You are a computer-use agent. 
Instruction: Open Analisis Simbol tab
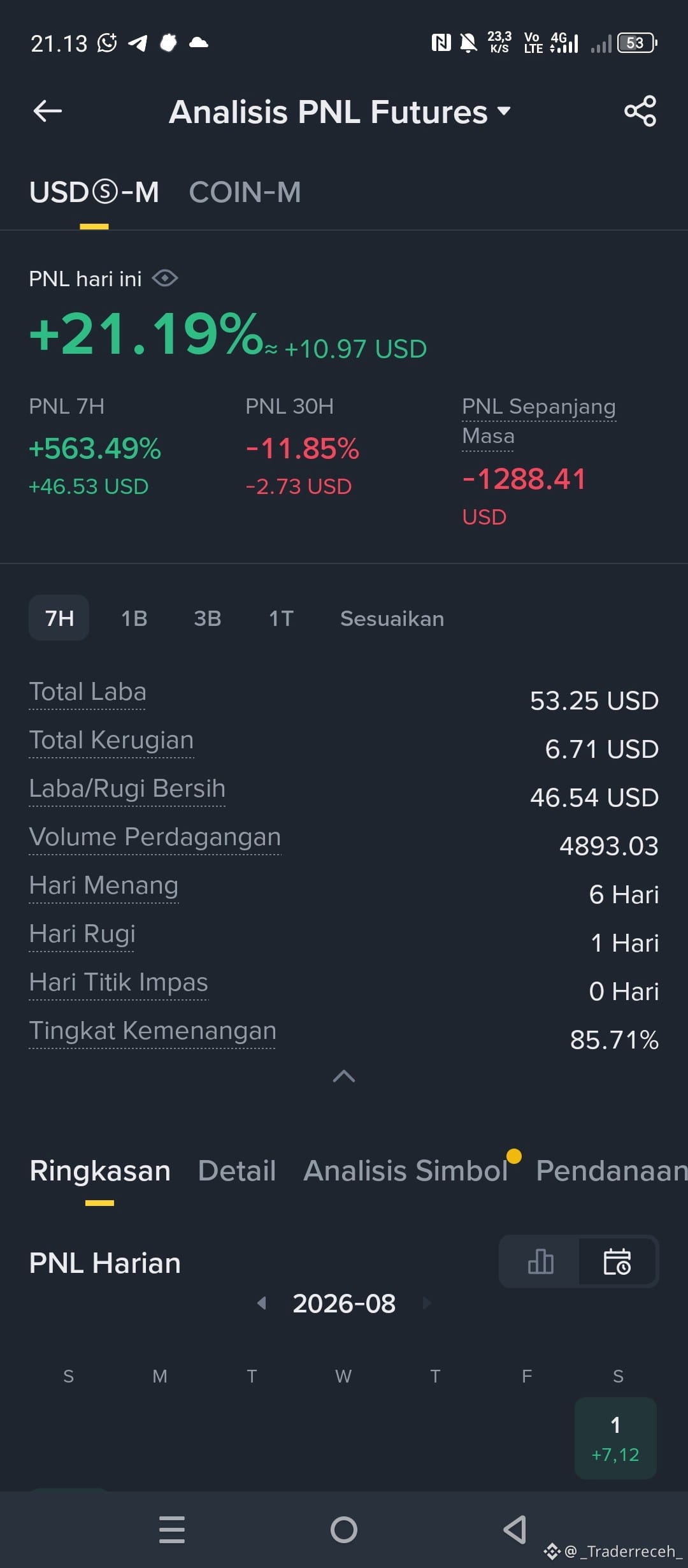406,1171
